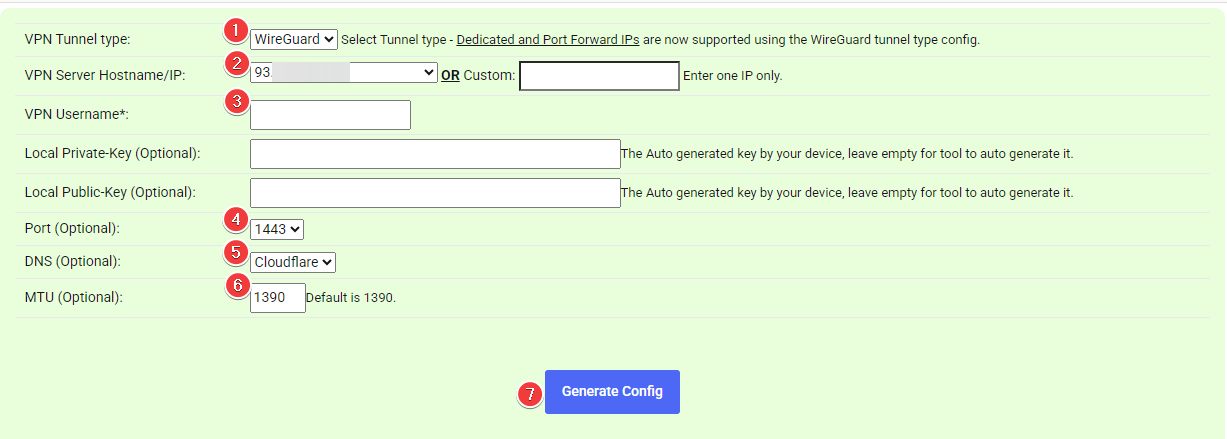Click red step marker number 5
1227x439 pixels.
(234, 251)
